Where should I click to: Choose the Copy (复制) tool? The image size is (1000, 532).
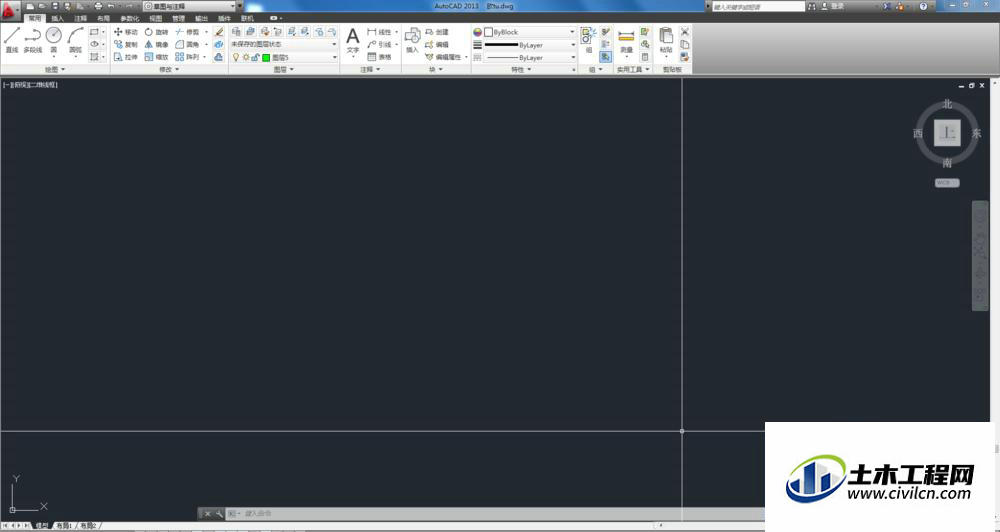[126, 44]
